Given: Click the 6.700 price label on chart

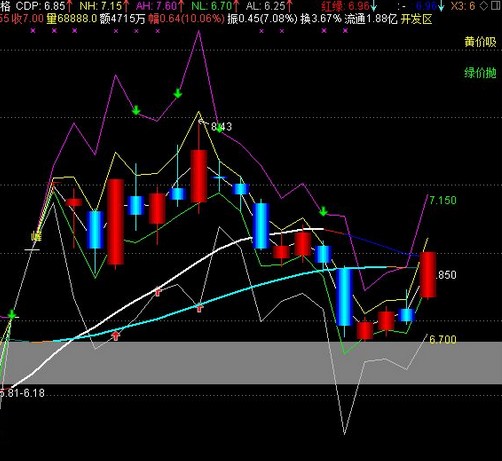Looking at the screenshot, I should (443, 339).
